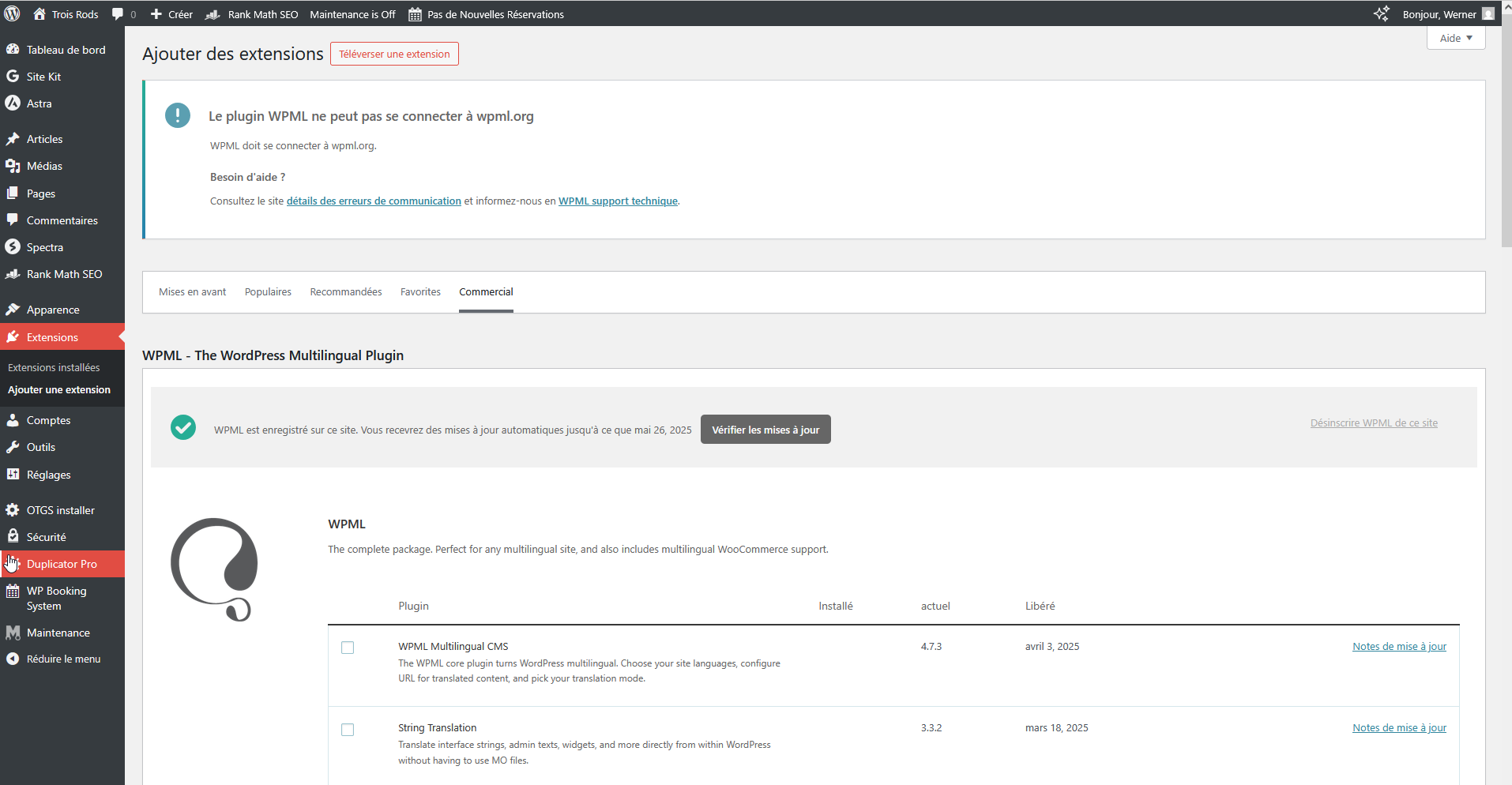The width and height of the screenshot is (1512, 785).
Task: Open the Extensions menu in sidebar
Action: [x=62, y=337]
